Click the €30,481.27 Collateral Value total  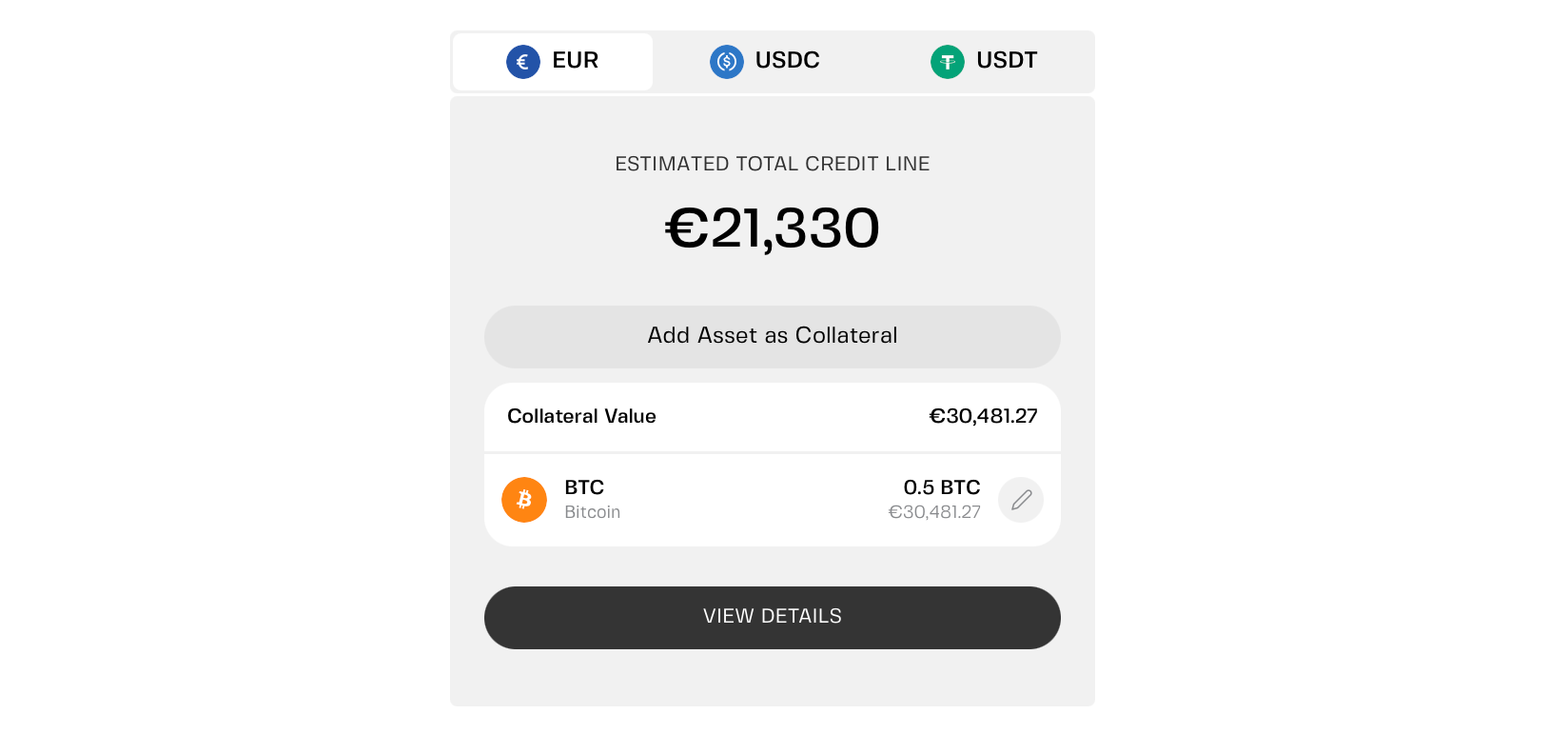click(x=983, y=416)
